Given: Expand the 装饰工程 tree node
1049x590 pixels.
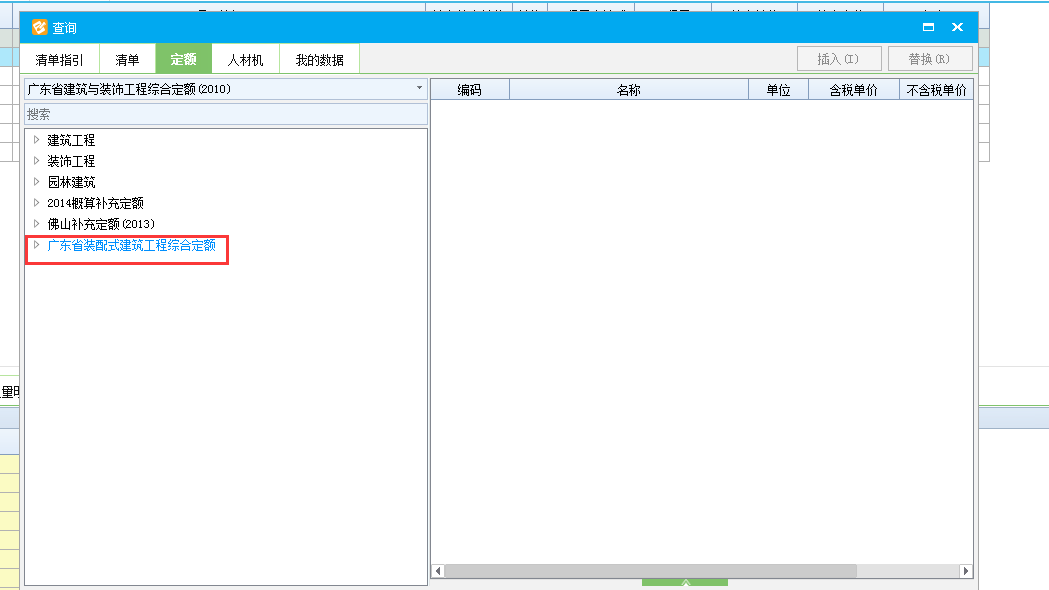Looking at the screenshot, I should click(x=36, y=161).
